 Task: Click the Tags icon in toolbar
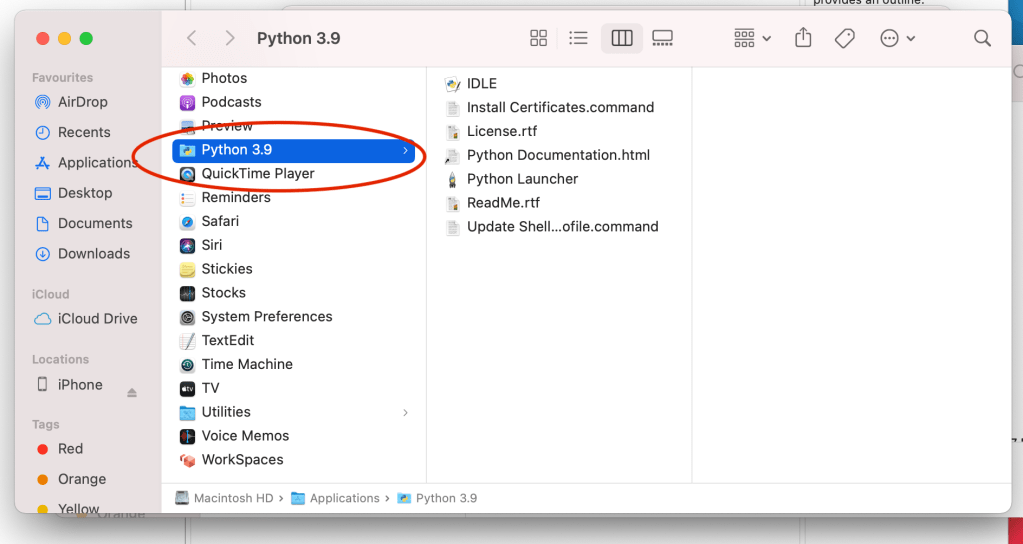[x=845, y=38]
